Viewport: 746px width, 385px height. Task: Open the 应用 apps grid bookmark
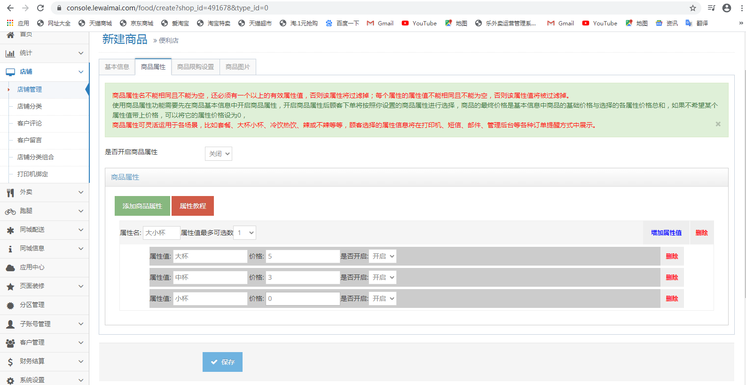[x=18, y=23]
